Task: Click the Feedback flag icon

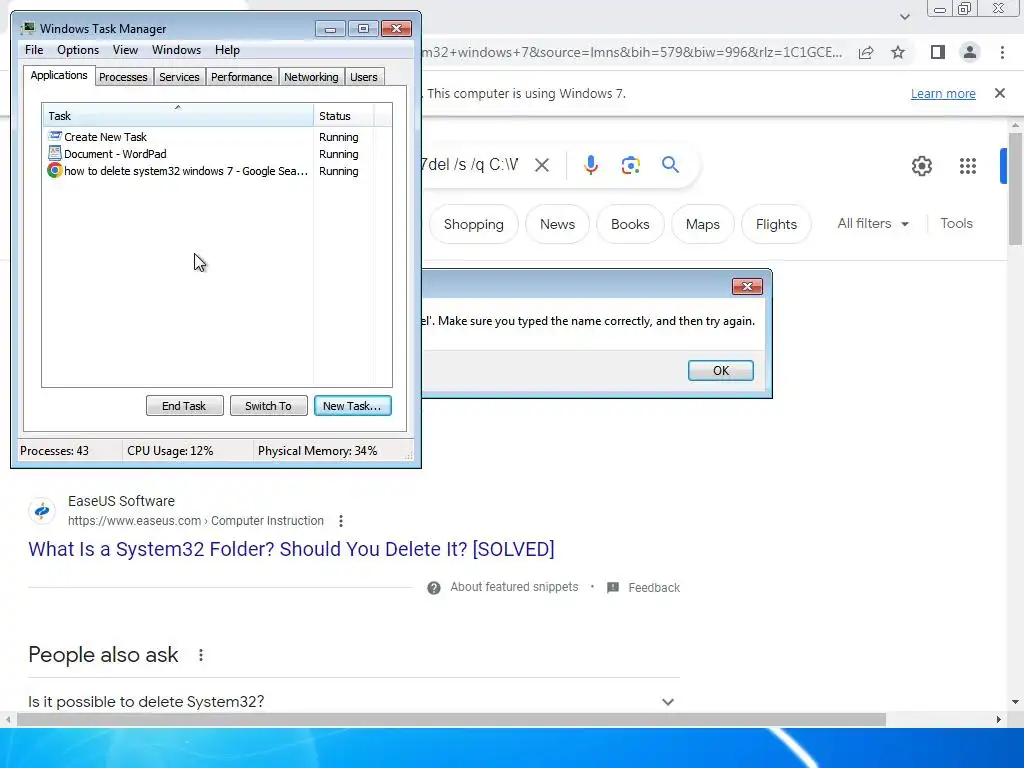Action: (613, 588)
